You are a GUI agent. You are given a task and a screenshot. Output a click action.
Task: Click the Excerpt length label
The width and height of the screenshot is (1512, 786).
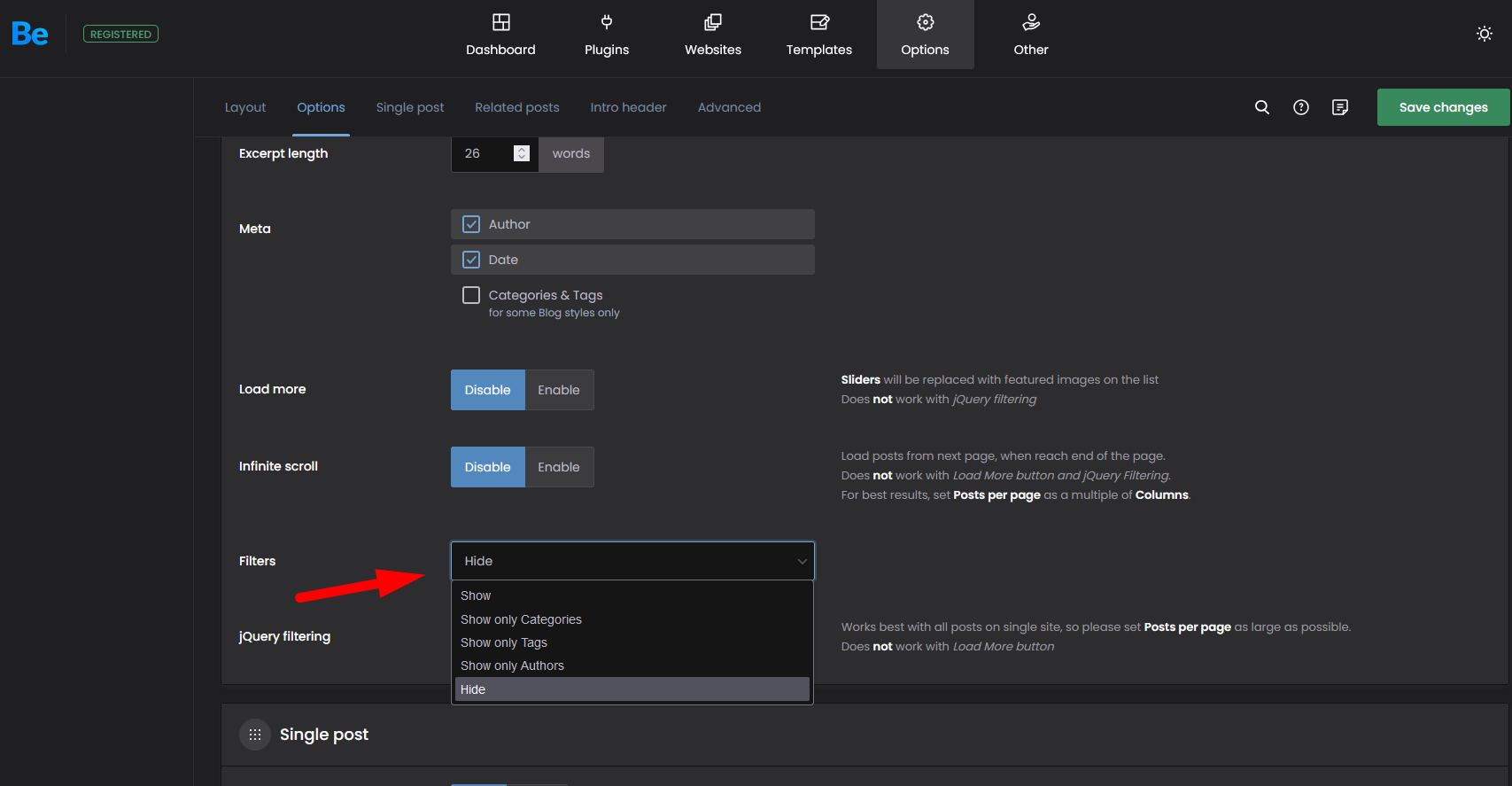(283, 153)
